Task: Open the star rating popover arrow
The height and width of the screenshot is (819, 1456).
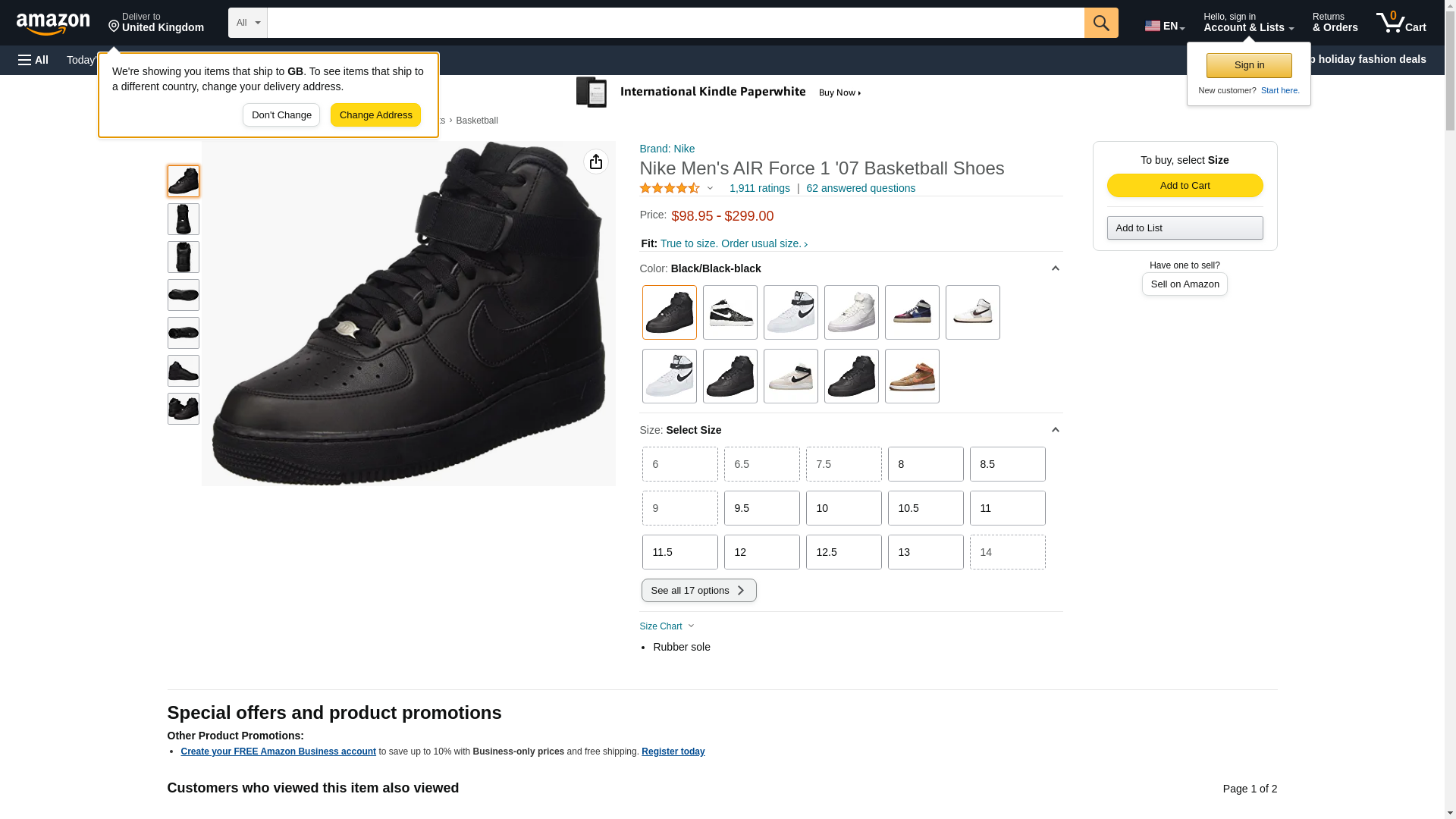Action: coord(710,188)
